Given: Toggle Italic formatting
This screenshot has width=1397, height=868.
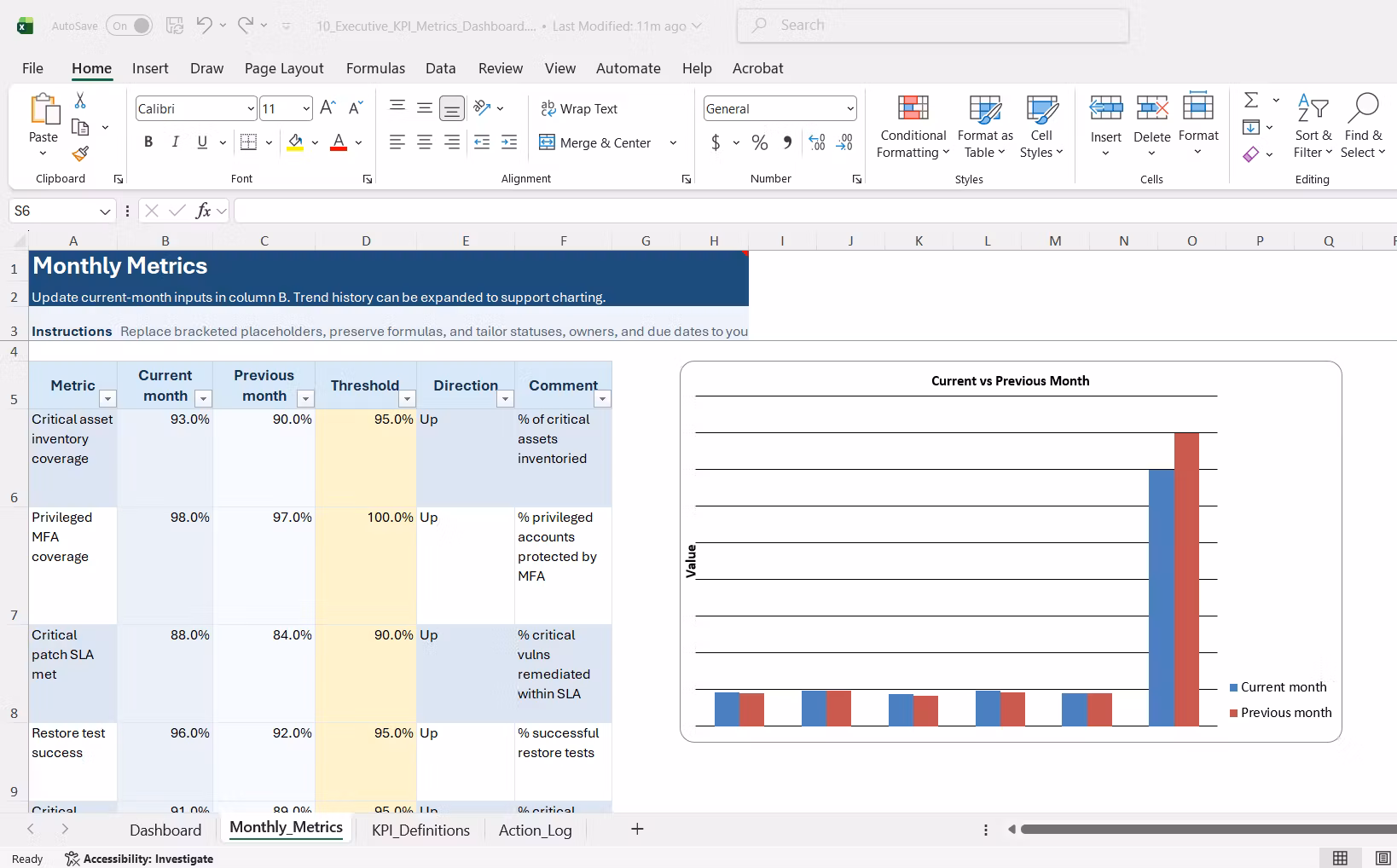Looking at the screenshot, I should pos(176,142).
